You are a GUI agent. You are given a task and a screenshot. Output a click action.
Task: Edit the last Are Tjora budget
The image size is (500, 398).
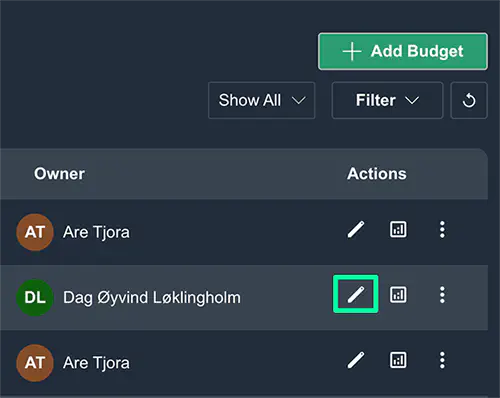click(356, 360)
